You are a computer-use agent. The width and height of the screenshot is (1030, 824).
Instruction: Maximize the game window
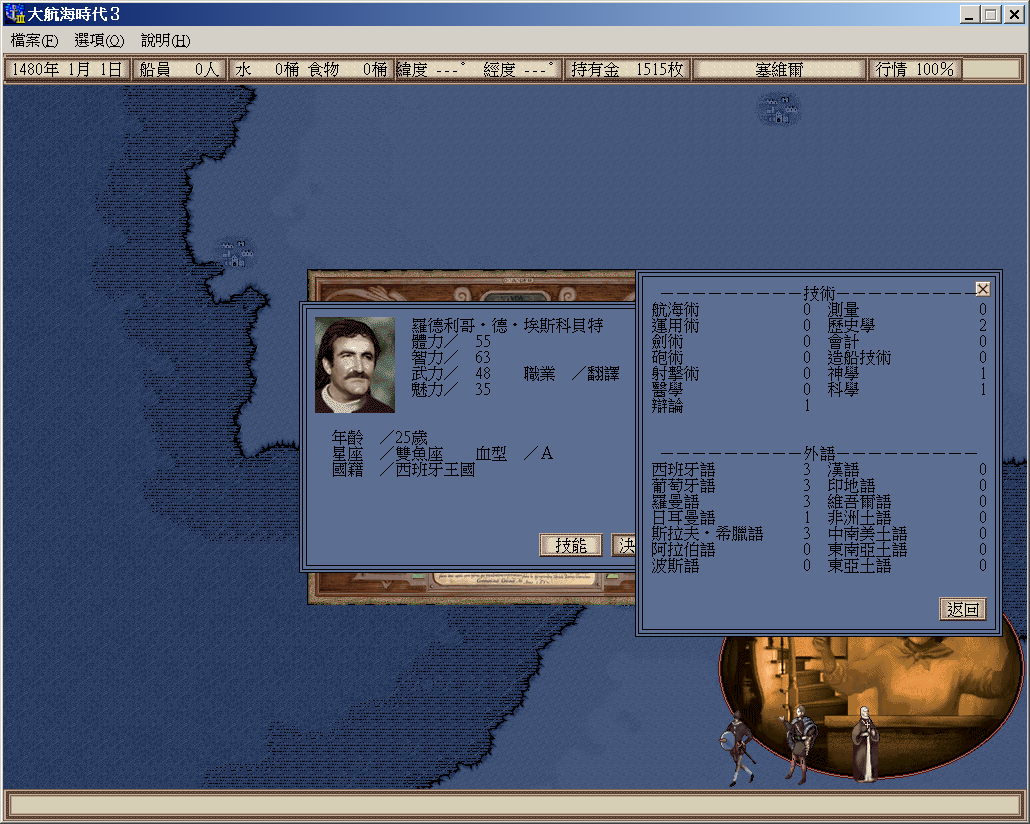coord(990,15)
